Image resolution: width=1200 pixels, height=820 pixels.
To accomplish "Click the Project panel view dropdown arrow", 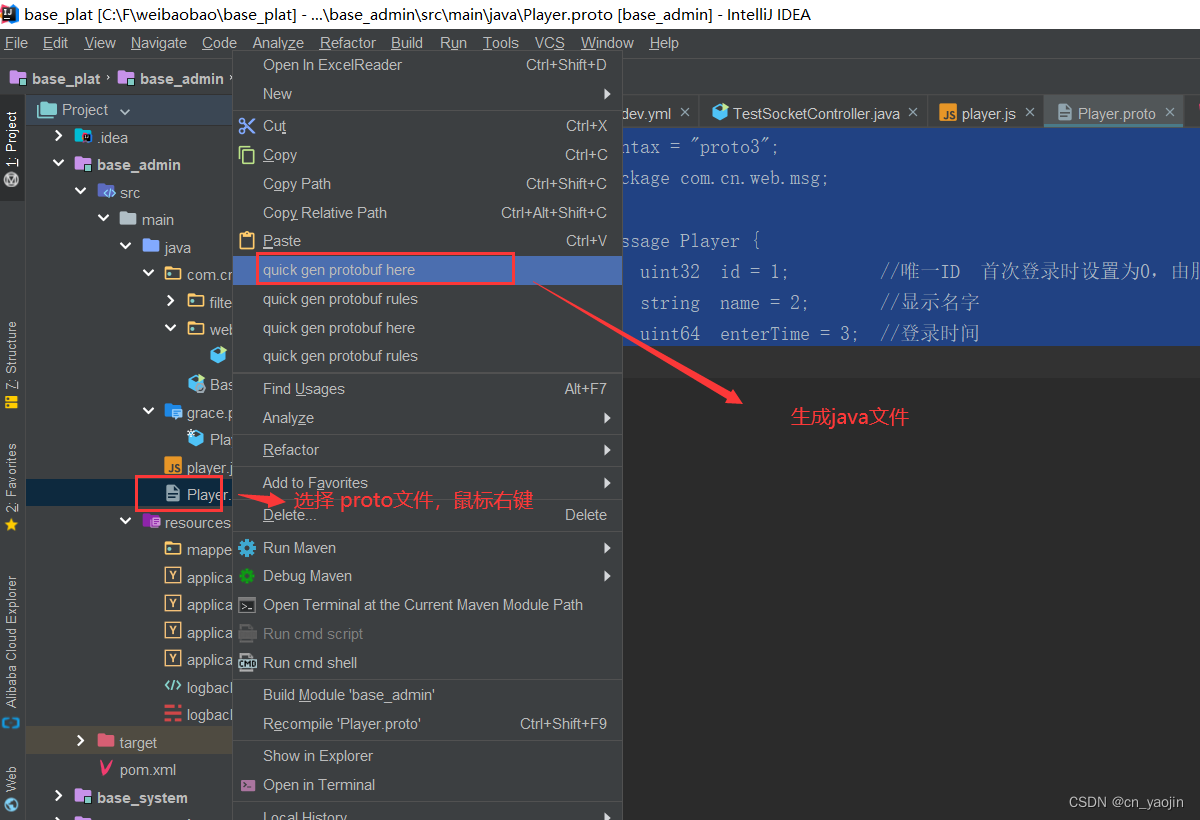I will [124, 110].
